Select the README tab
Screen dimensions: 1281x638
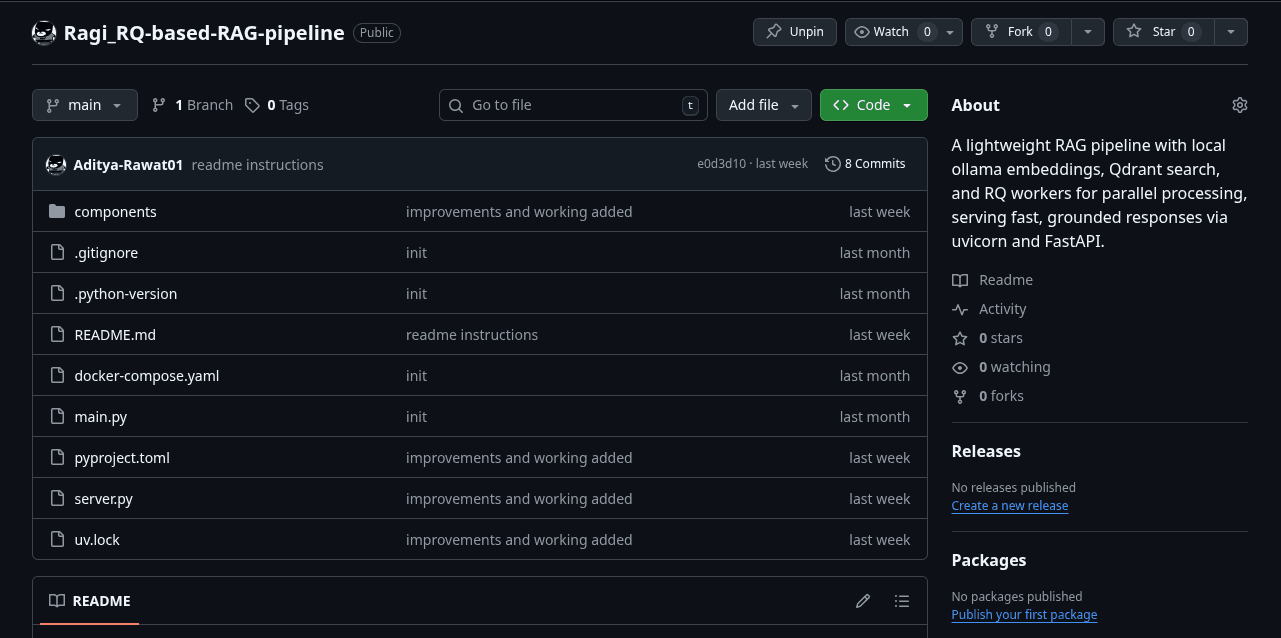click(90, 601)
